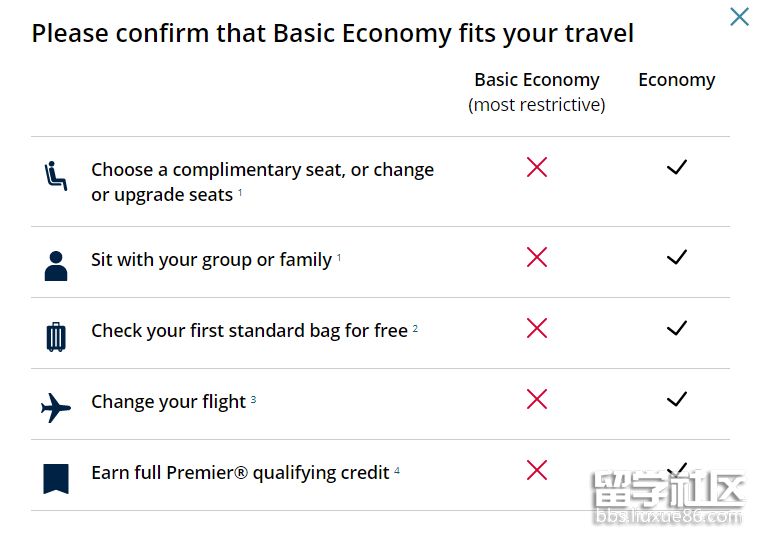
Task: Click the person icon for group seating
Action: coord(56,265)
